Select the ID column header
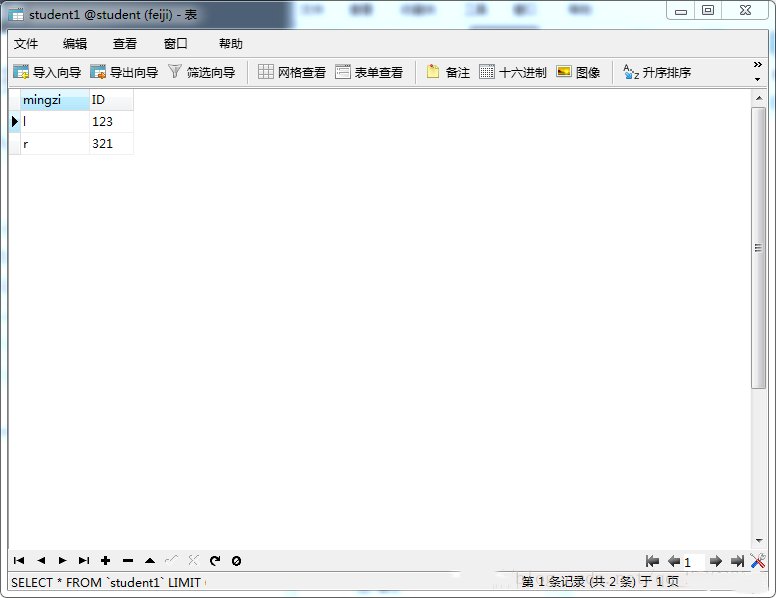 (x=111, y=100)
